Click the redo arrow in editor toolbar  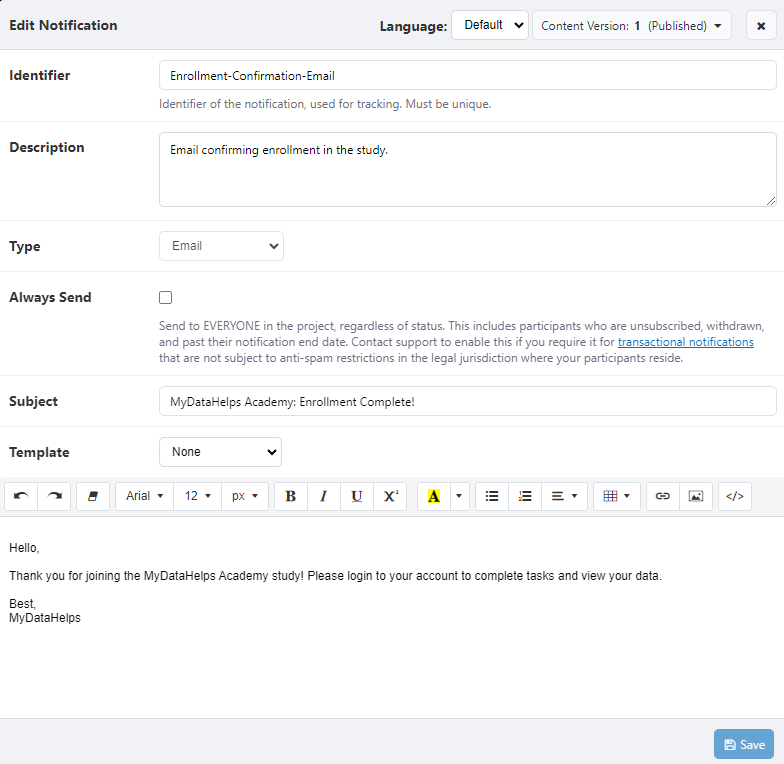pyautogui.click(x=54, y=496)
